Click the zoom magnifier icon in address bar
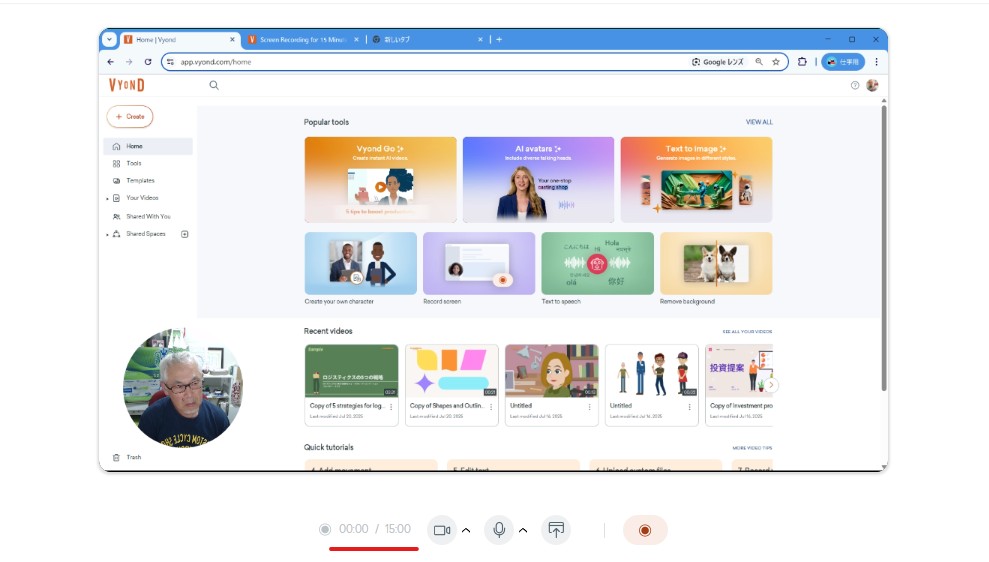 (x=759, y=62)
